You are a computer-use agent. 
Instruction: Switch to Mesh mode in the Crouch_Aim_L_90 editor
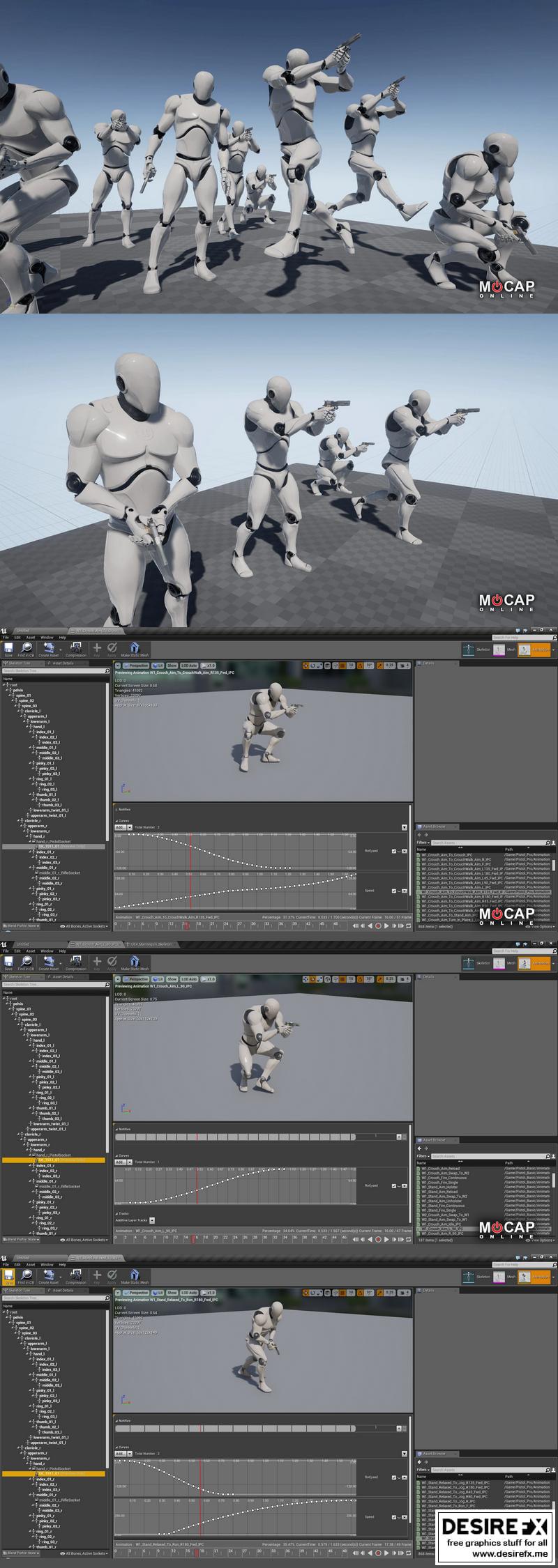coord(506,963)
